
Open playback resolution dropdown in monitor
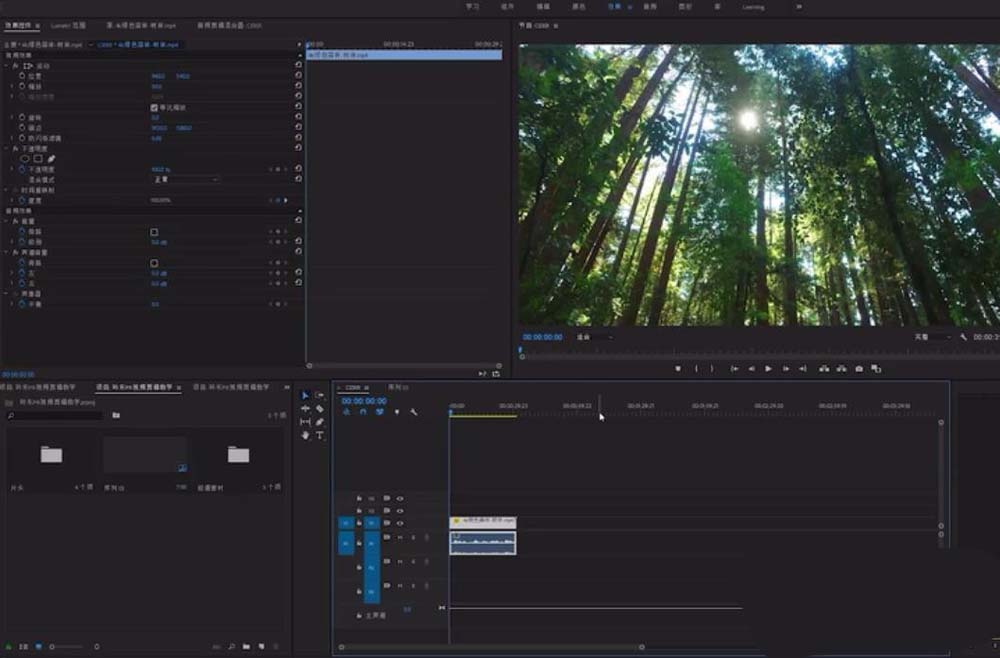coord(932,338)
